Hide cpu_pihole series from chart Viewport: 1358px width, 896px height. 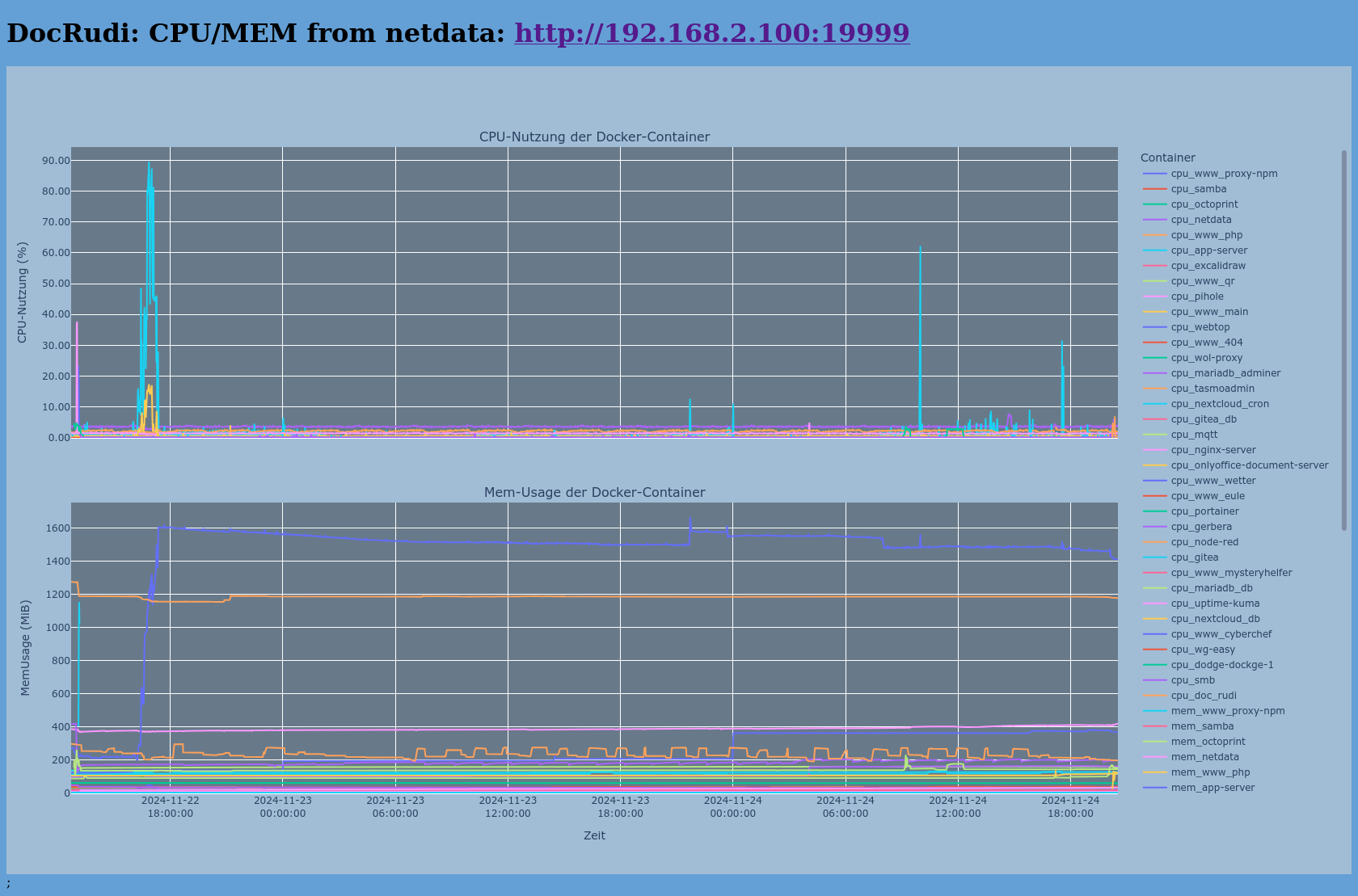coord(1196,297)
